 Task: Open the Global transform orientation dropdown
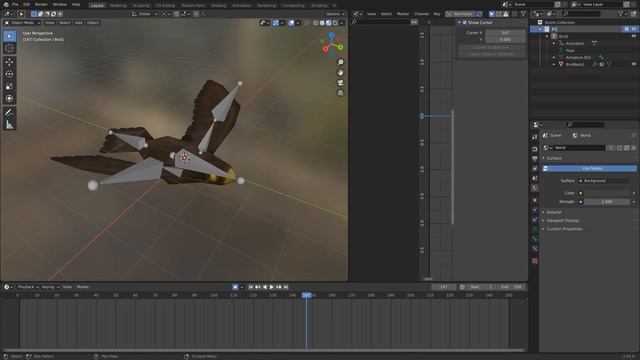click(x=144, y=14)
